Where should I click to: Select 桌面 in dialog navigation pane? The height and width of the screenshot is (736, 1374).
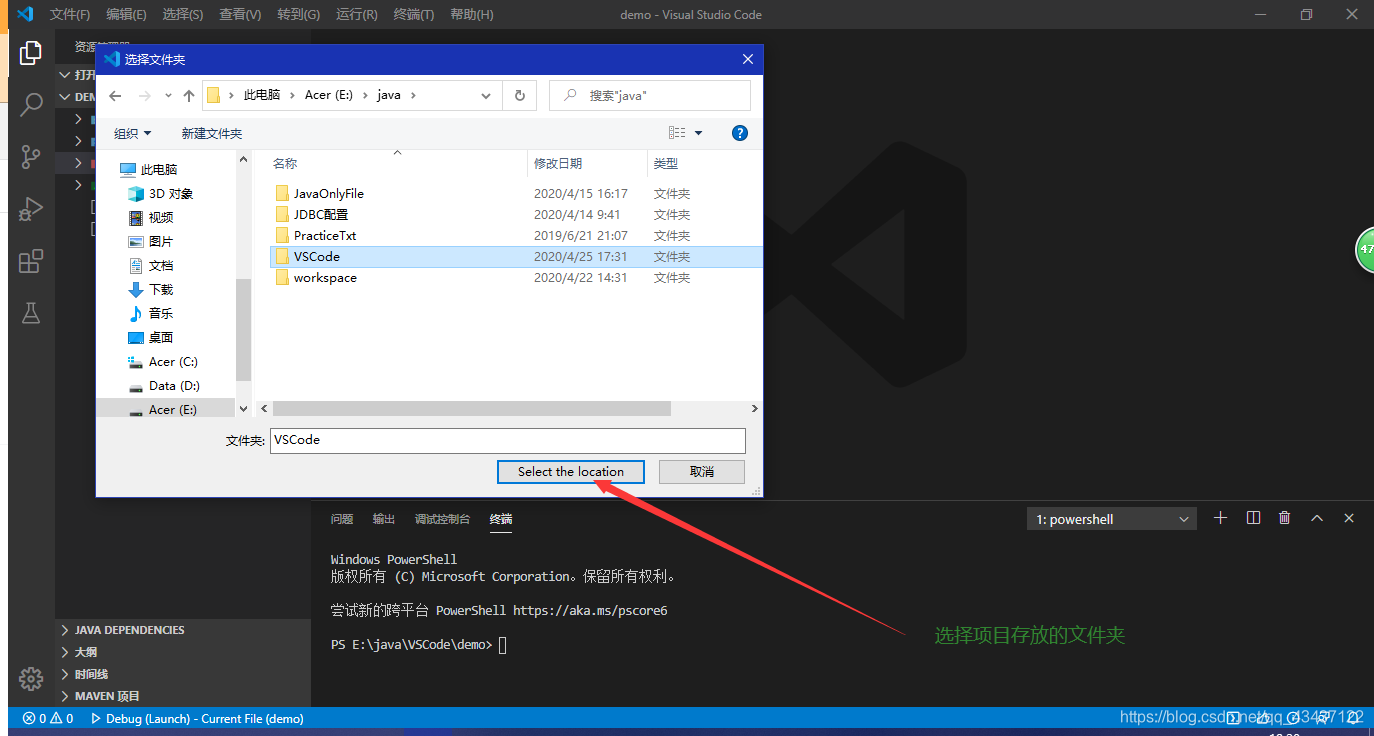[151, 337]
